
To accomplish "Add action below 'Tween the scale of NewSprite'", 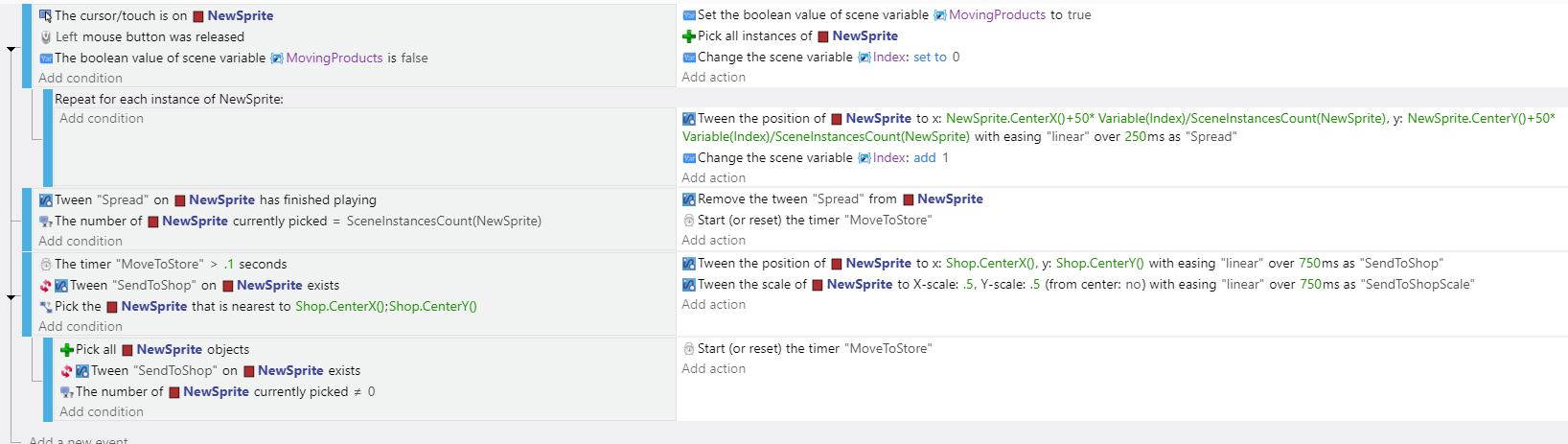I will (x=714, y=305).
